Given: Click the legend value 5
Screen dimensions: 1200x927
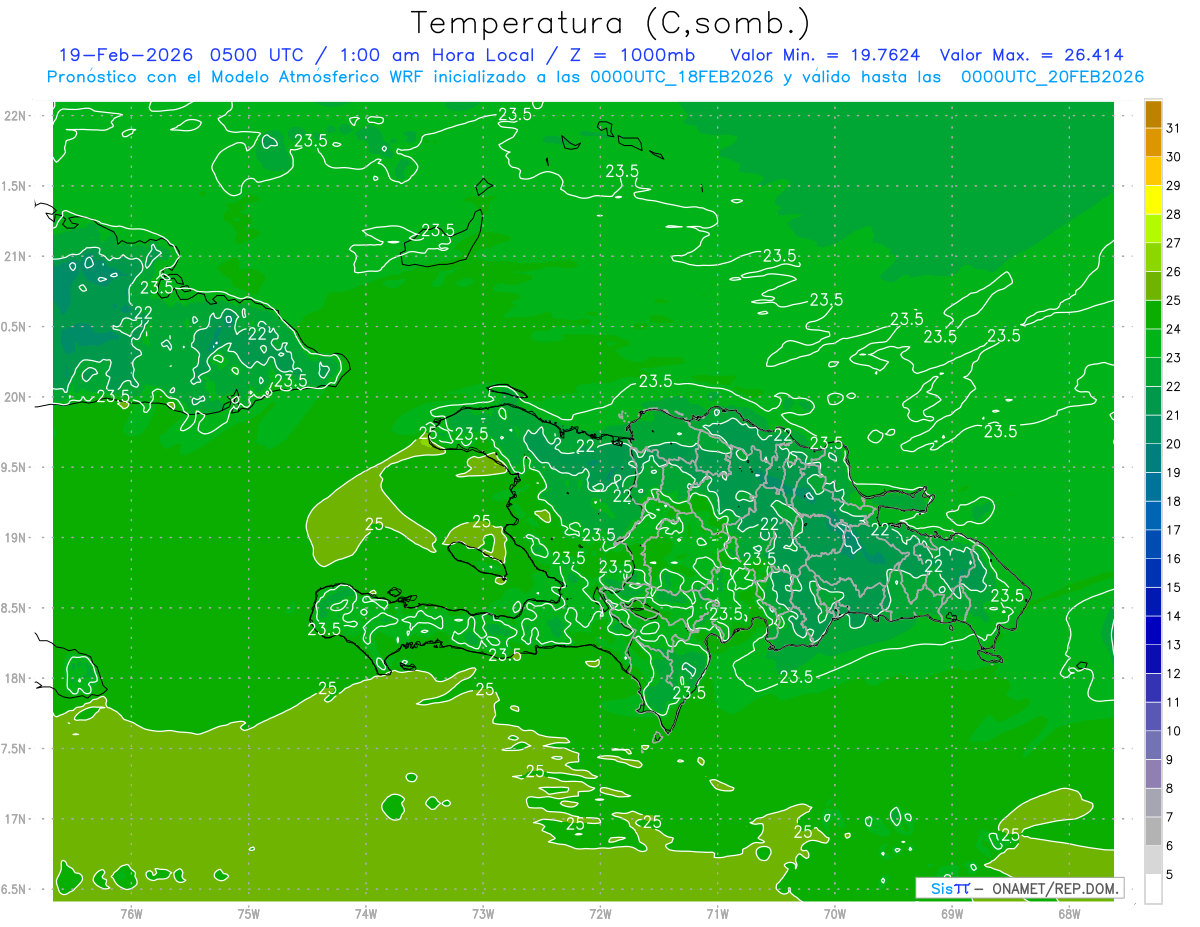Looking at the screenshot, I should (1170, 875).
